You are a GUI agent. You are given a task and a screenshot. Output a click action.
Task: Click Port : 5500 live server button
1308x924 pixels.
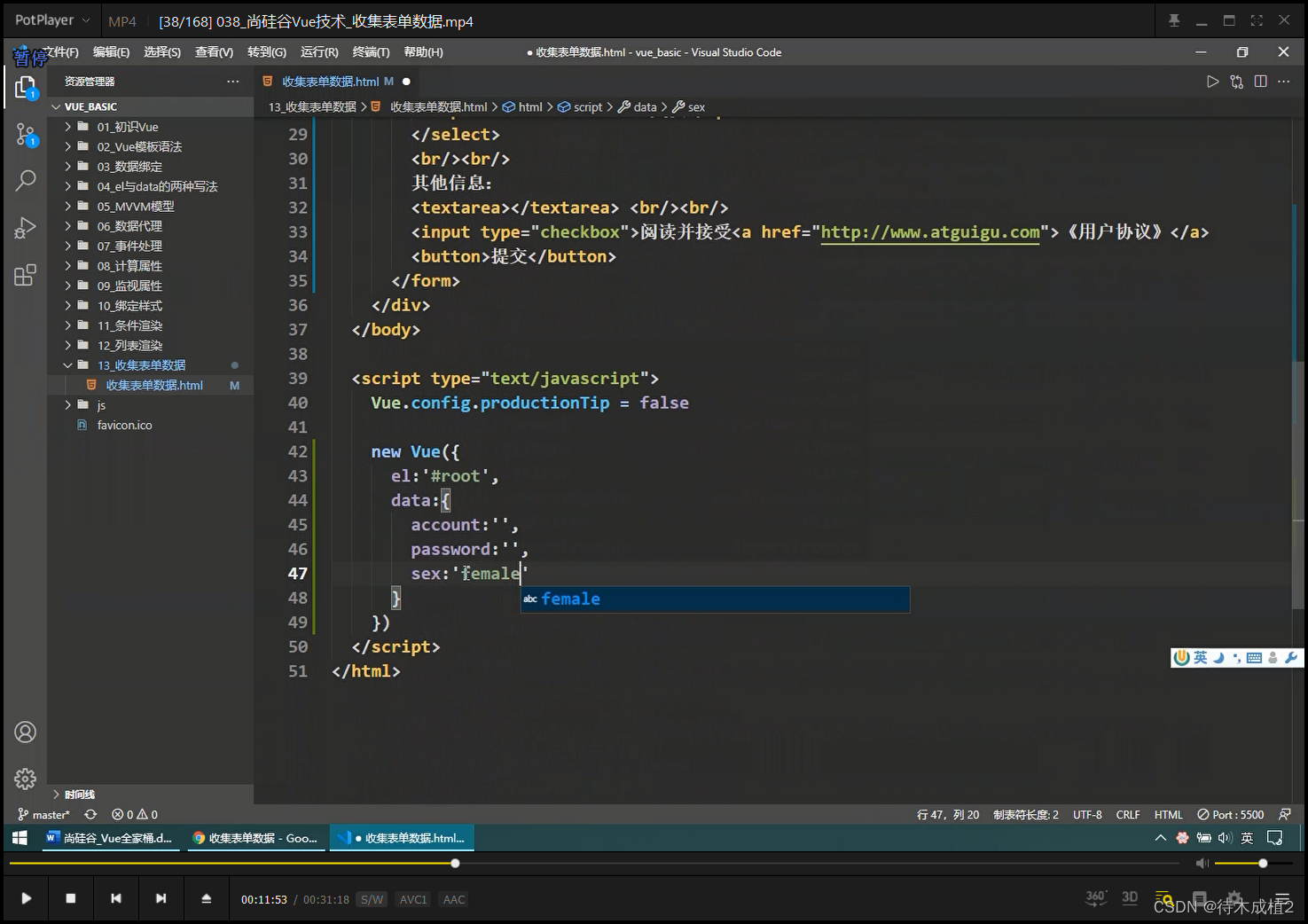(x=1230, y=814)
